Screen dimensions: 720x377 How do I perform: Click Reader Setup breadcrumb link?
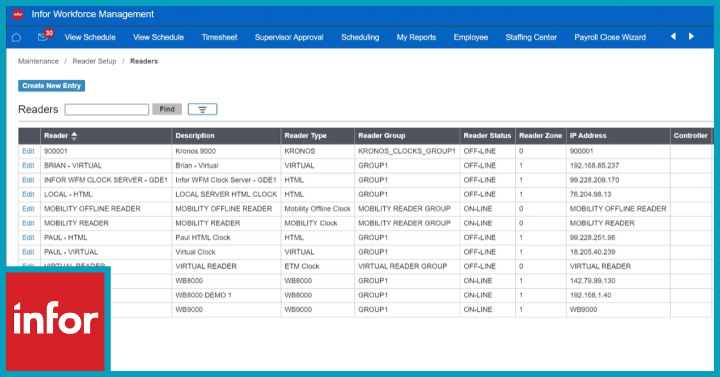pyautogui.click(x=94, y=61)
